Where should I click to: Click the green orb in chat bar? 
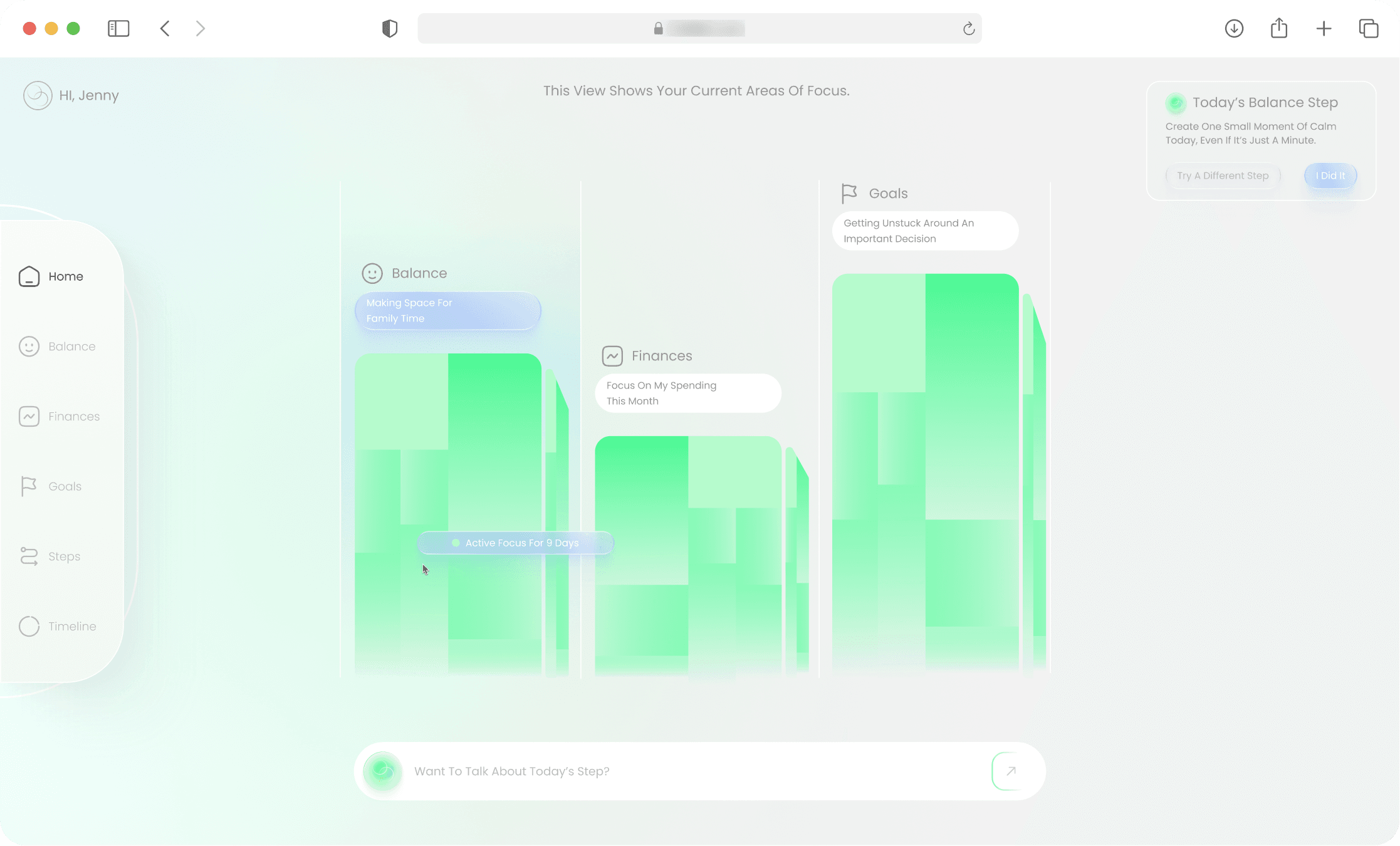(x=383, y=771)
